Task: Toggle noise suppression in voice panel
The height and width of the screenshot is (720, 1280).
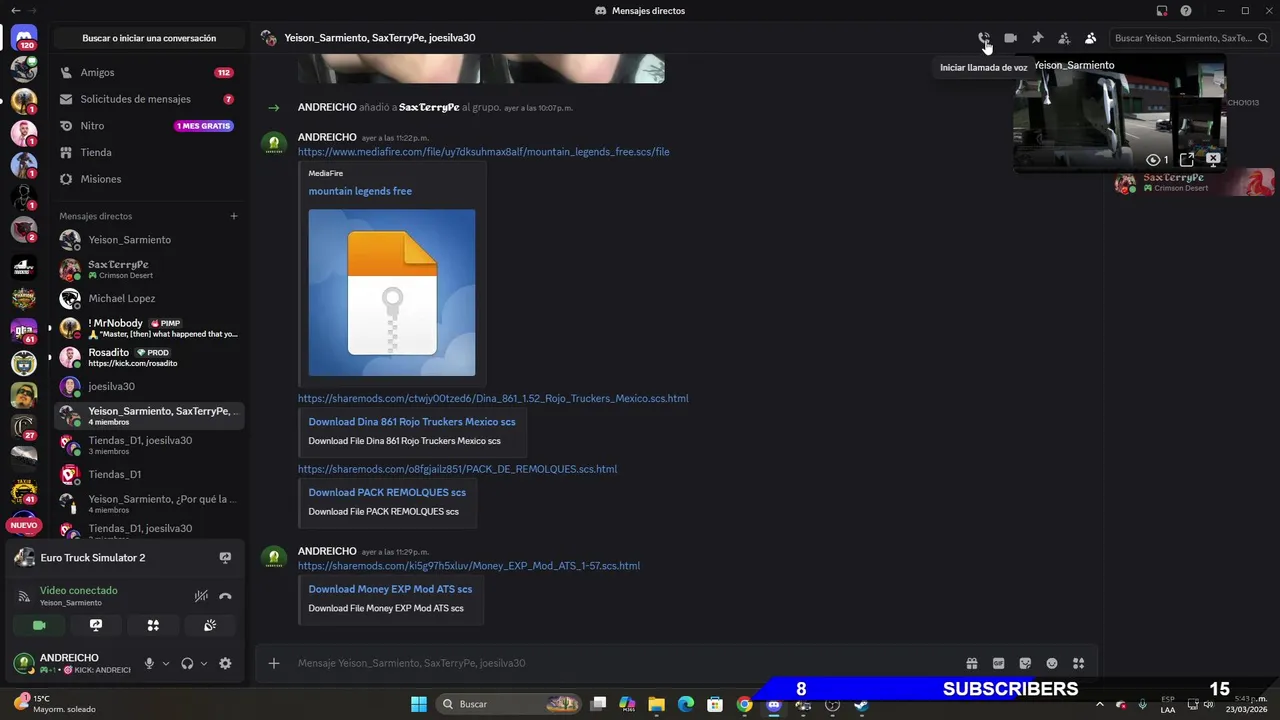Action: pyautogui.click(x=201, y=596)
